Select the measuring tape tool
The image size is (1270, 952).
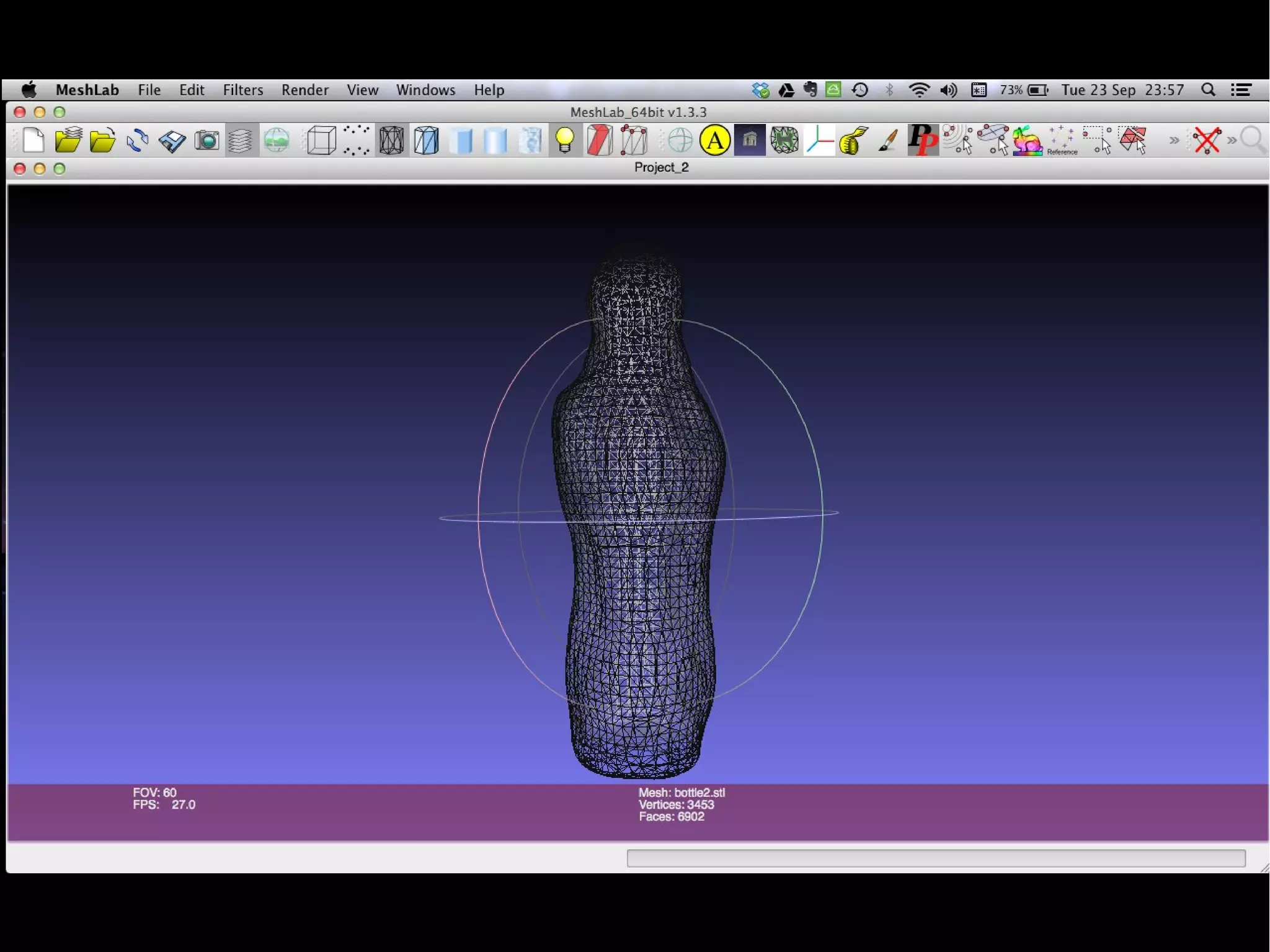(x=853, y=140)
